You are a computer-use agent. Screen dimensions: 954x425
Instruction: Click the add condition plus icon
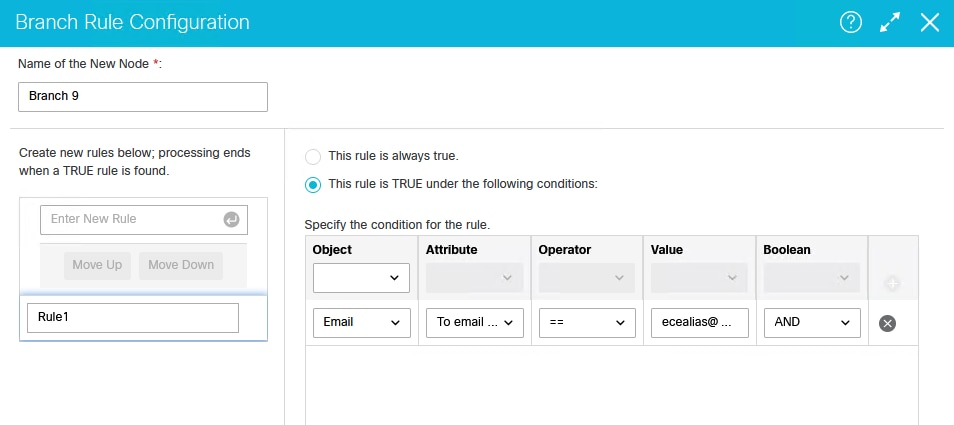coord(893,283)
